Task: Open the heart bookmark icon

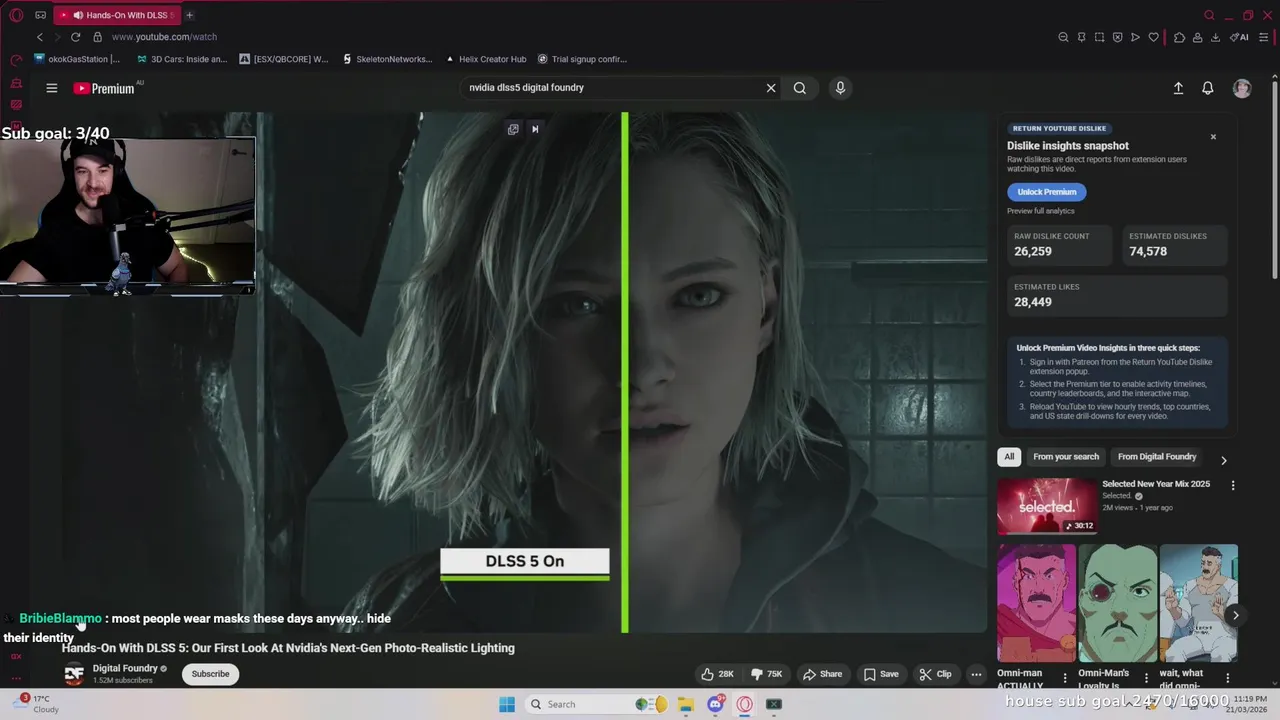Action: 1153,37
